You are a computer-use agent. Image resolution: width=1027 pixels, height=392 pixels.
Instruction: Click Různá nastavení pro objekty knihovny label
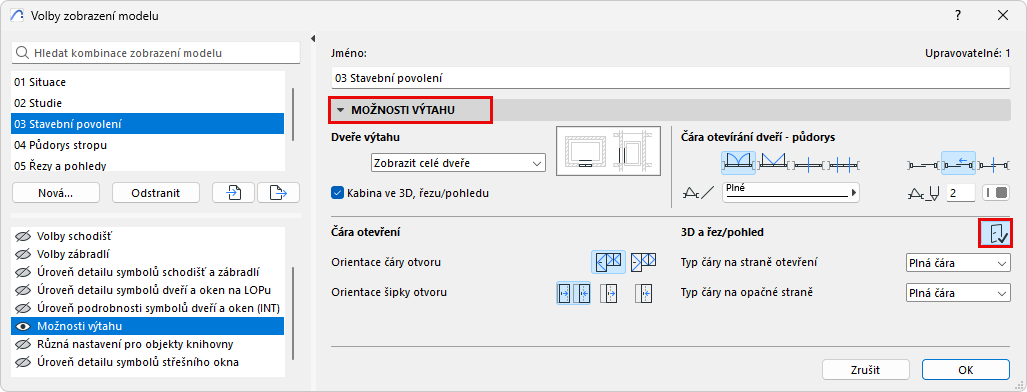pos(135,344)
